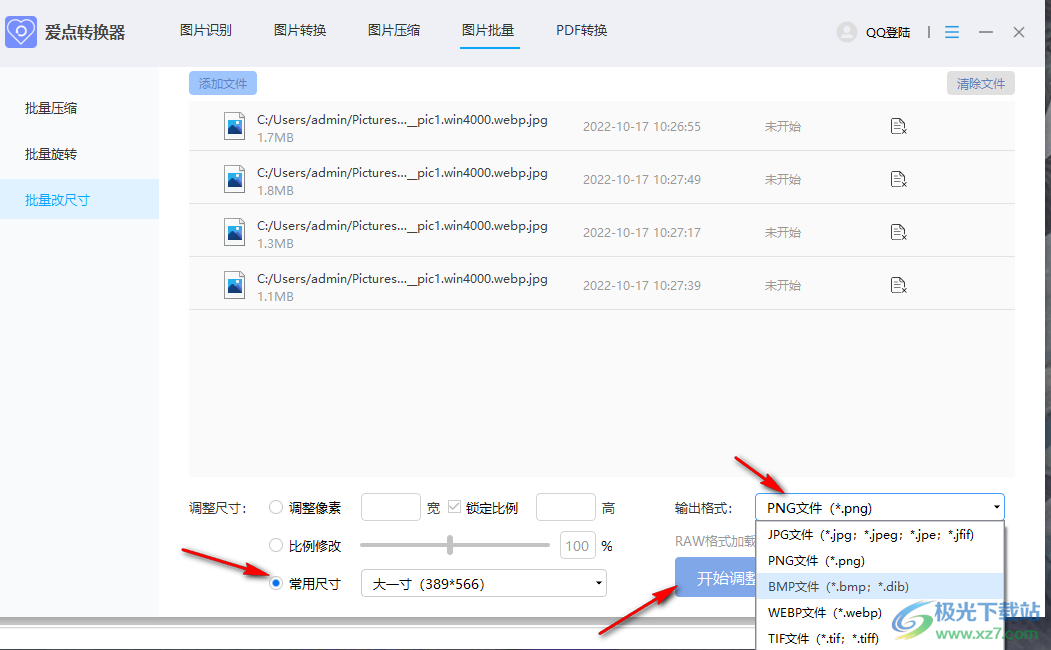The width and height of the screenshot is (1051, 650).
Task: Remove the file dated 10:27:49
Action: coord(898,179)
